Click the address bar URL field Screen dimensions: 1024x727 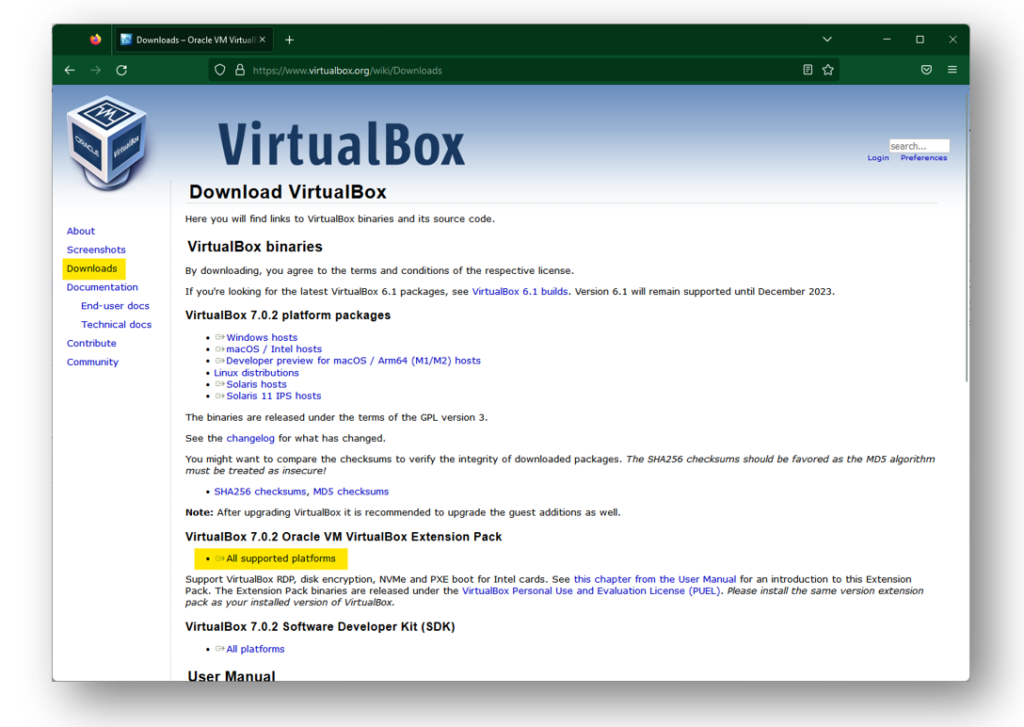pyautogui.click(x=522, y=70)
